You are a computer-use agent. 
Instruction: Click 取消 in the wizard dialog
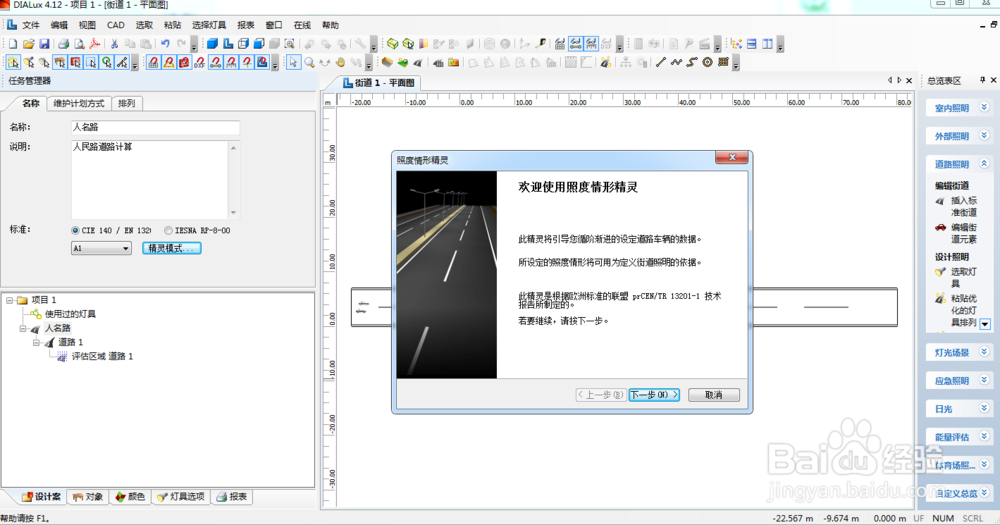(x=714, y=395)
